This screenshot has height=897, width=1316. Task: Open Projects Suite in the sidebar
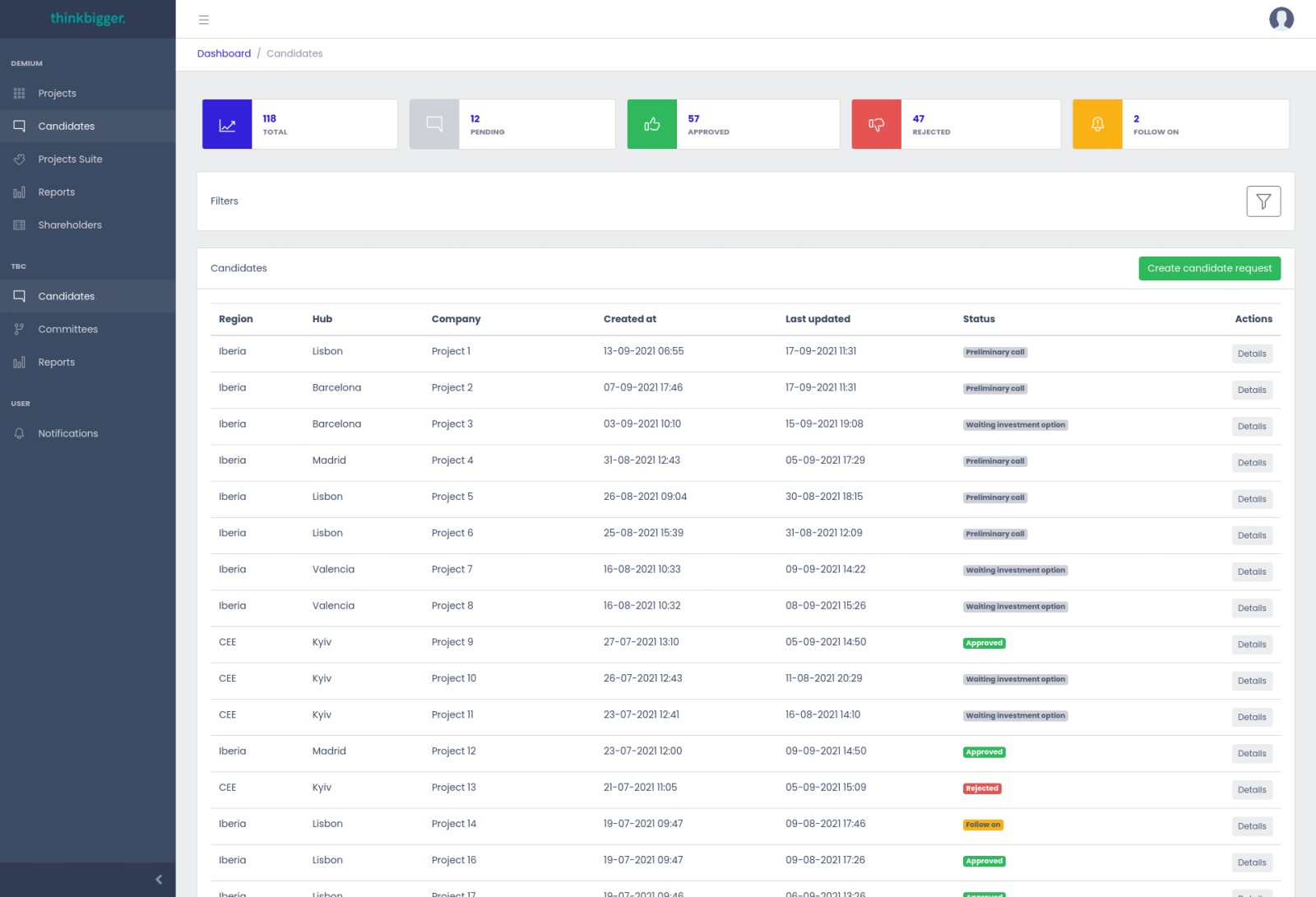point(70,160)
